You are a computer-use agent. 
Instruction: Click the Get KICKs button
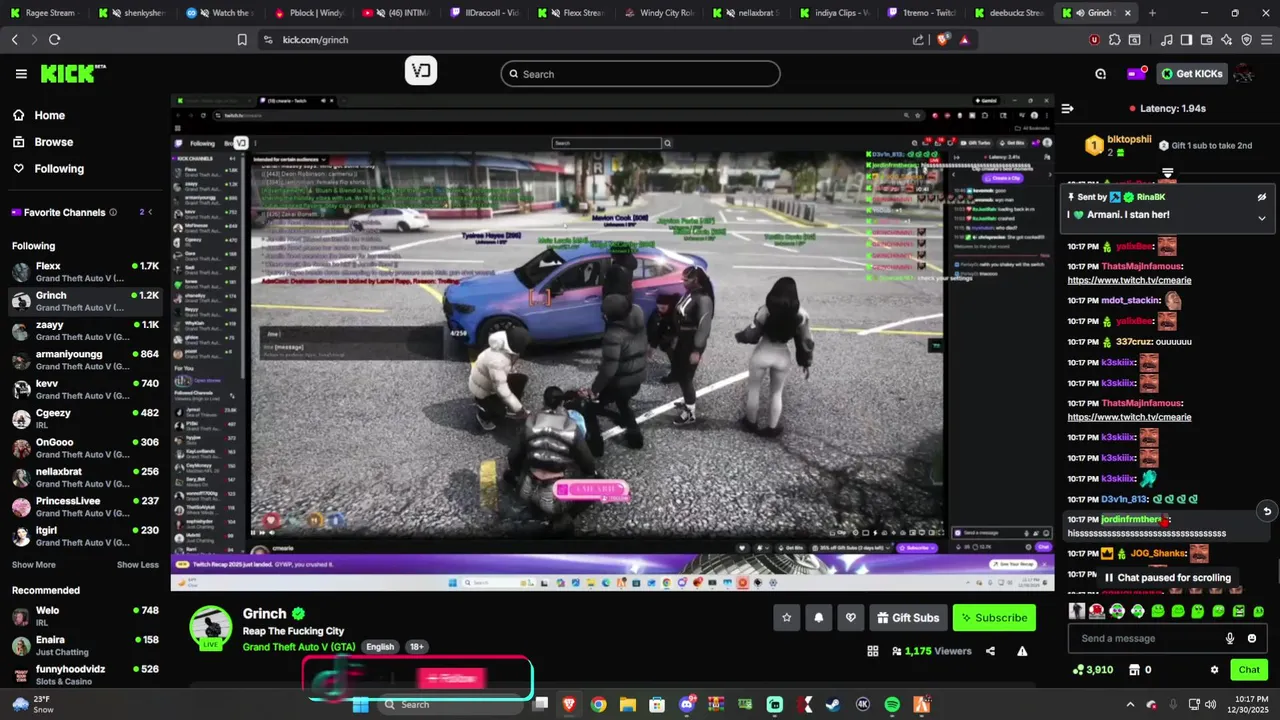1192,74
